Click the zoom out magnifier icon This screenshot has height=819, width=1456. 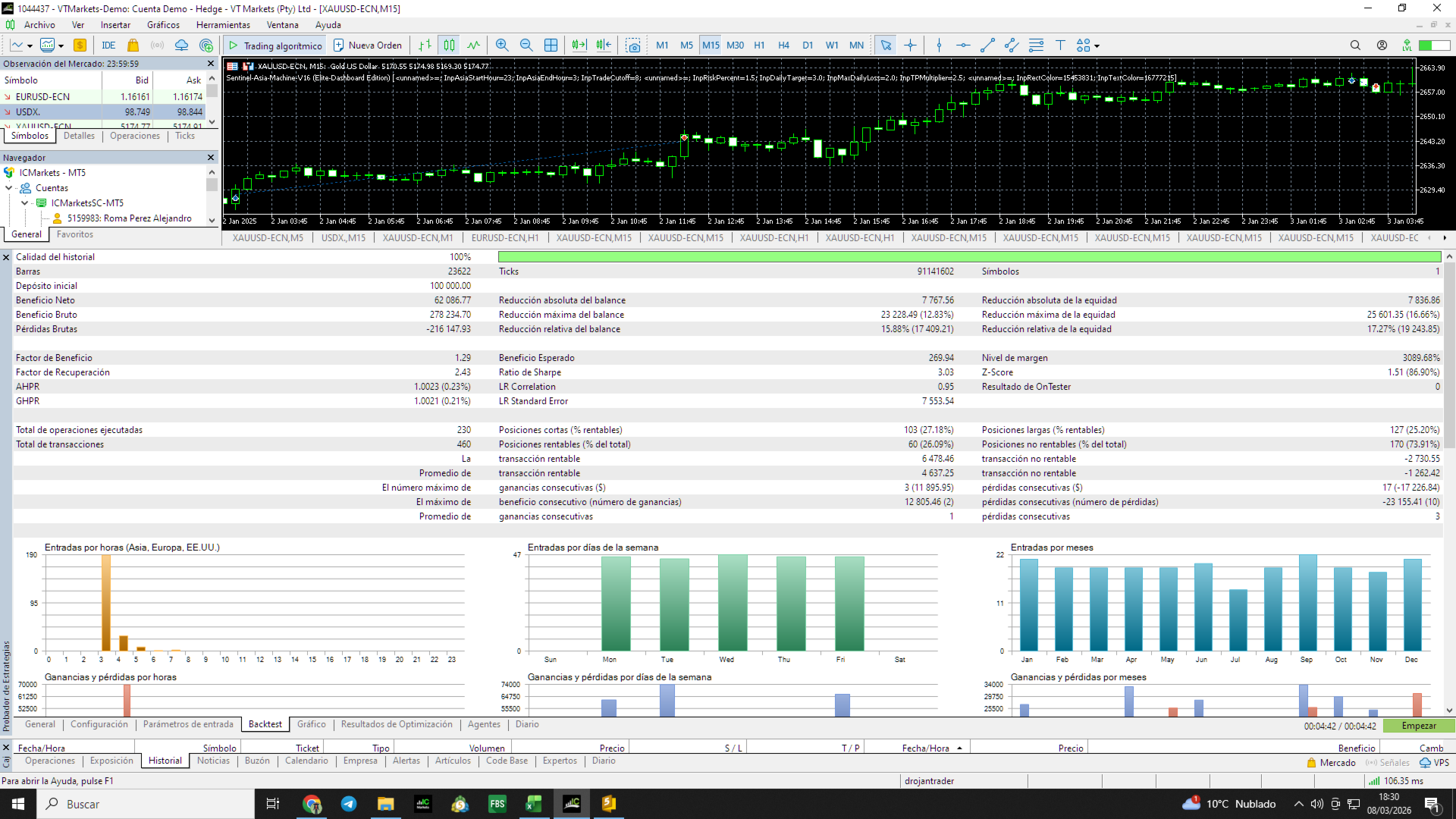point(526,45)
